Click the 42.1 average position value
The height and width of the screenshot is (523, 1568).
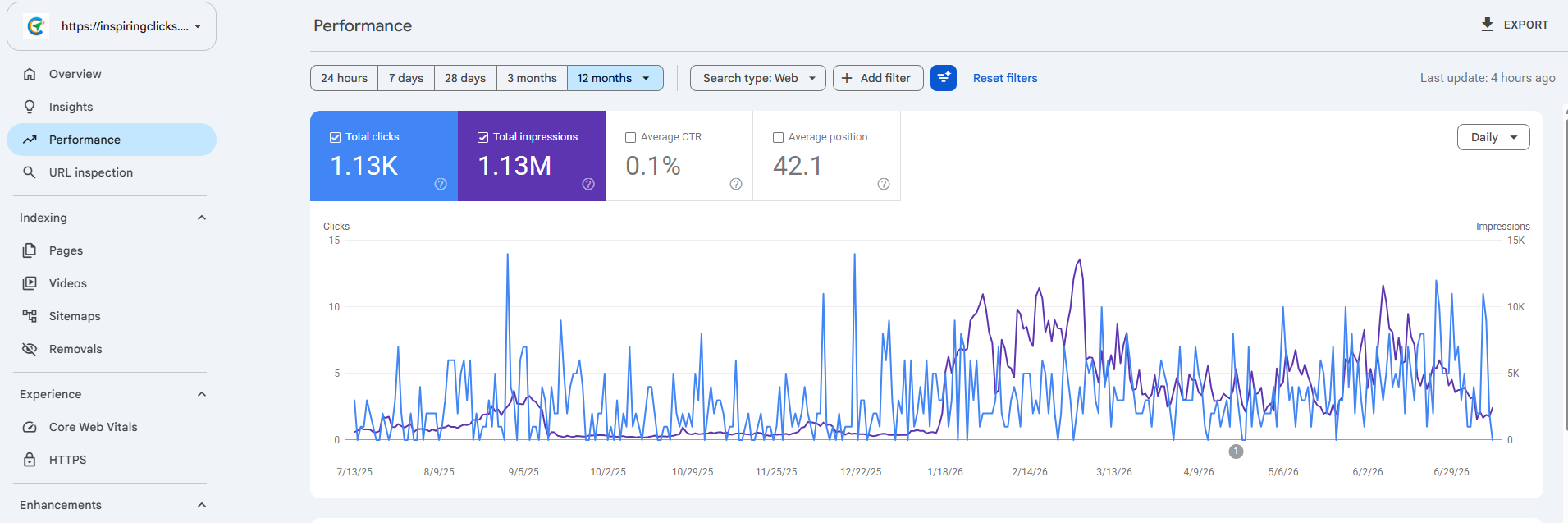click(x=798, y=166)
